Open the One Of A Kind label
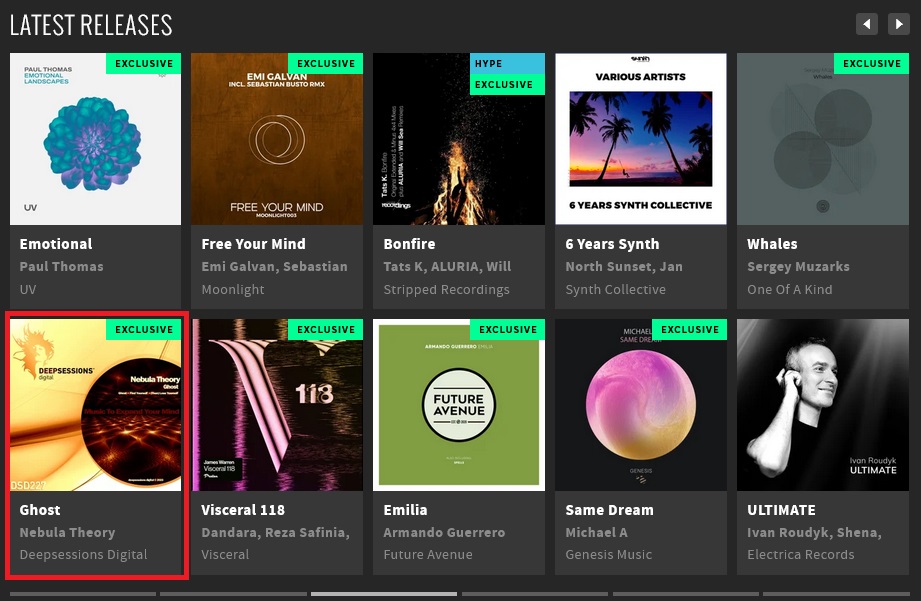The width and height of the screenshot is (921, 601). click(789, 290)
